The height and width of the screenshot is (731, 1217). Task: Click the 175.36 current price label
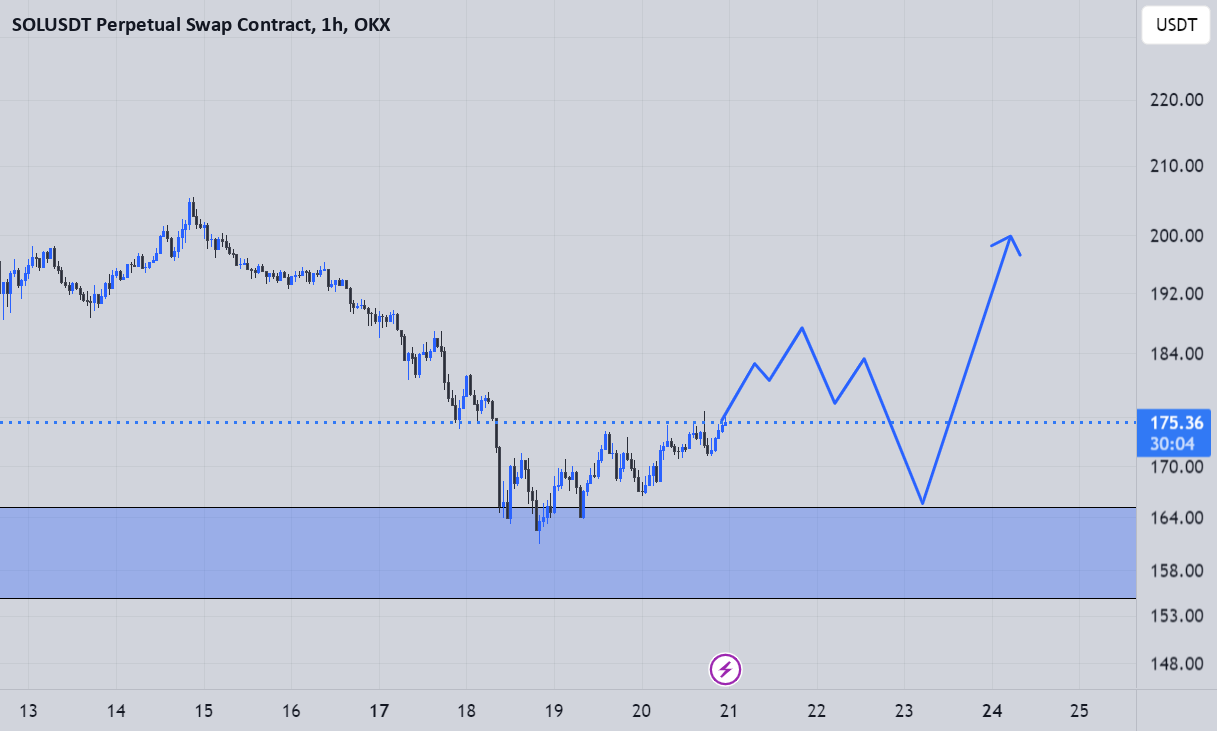[x=1177, y=423]
